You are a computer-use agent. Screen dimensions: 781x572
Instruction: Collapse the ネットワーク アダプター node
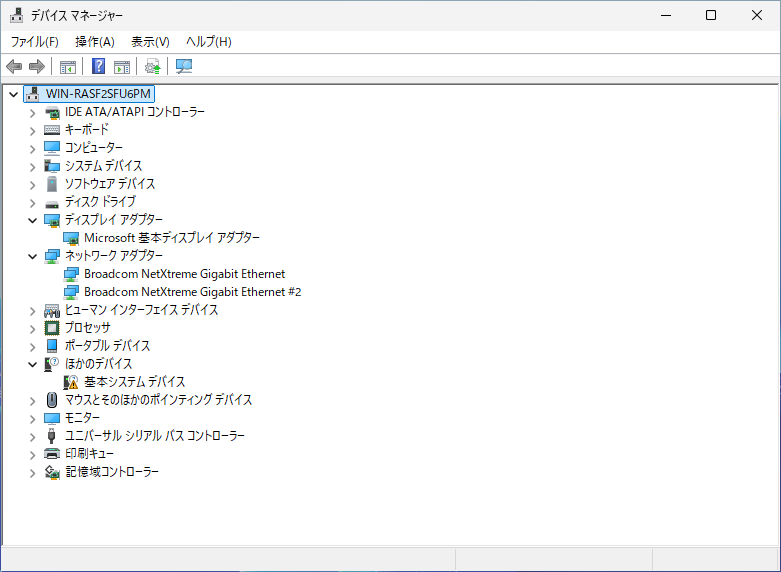32,256
